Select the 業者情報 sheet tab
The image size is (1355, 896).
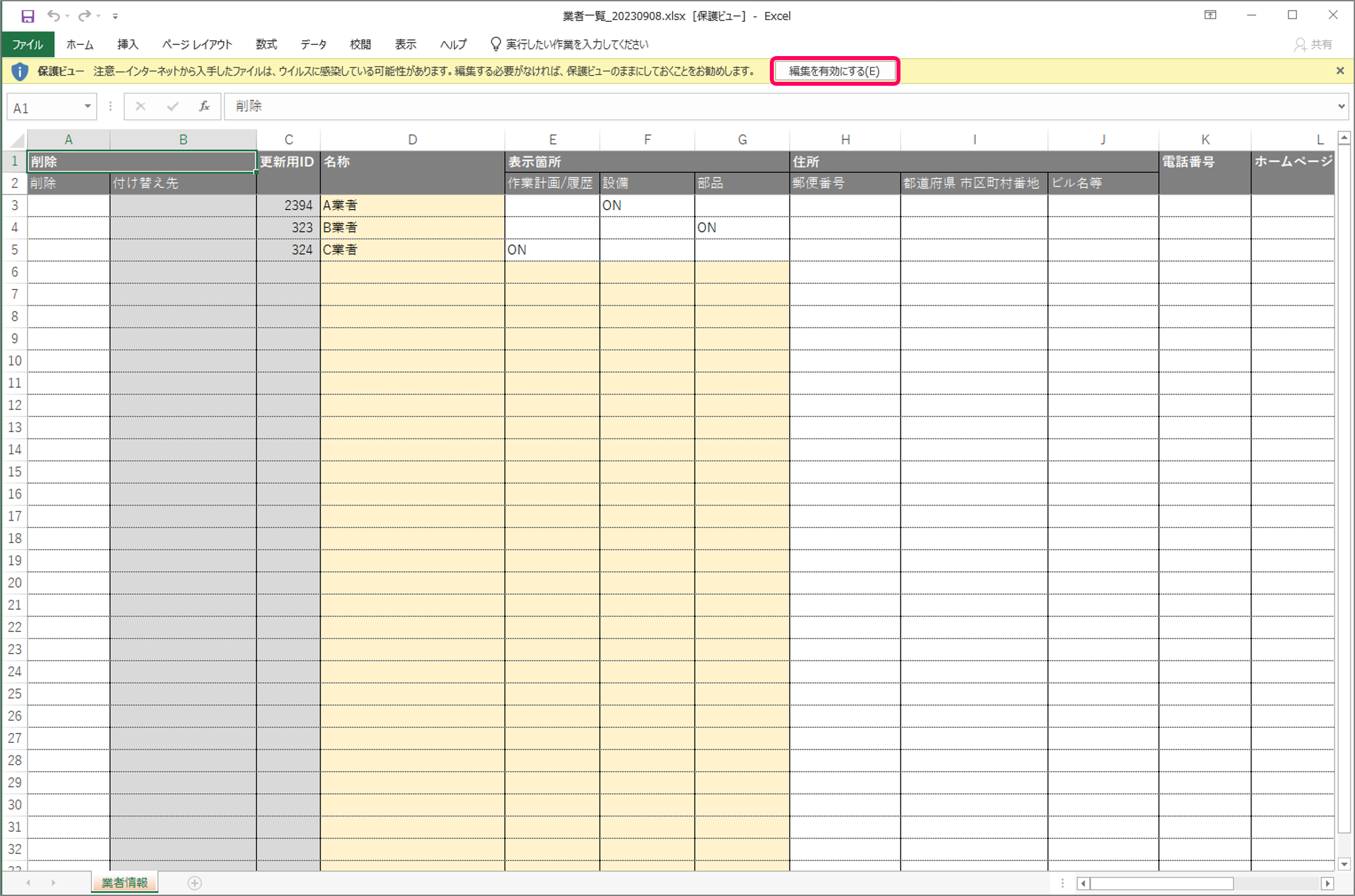point(125,883)
